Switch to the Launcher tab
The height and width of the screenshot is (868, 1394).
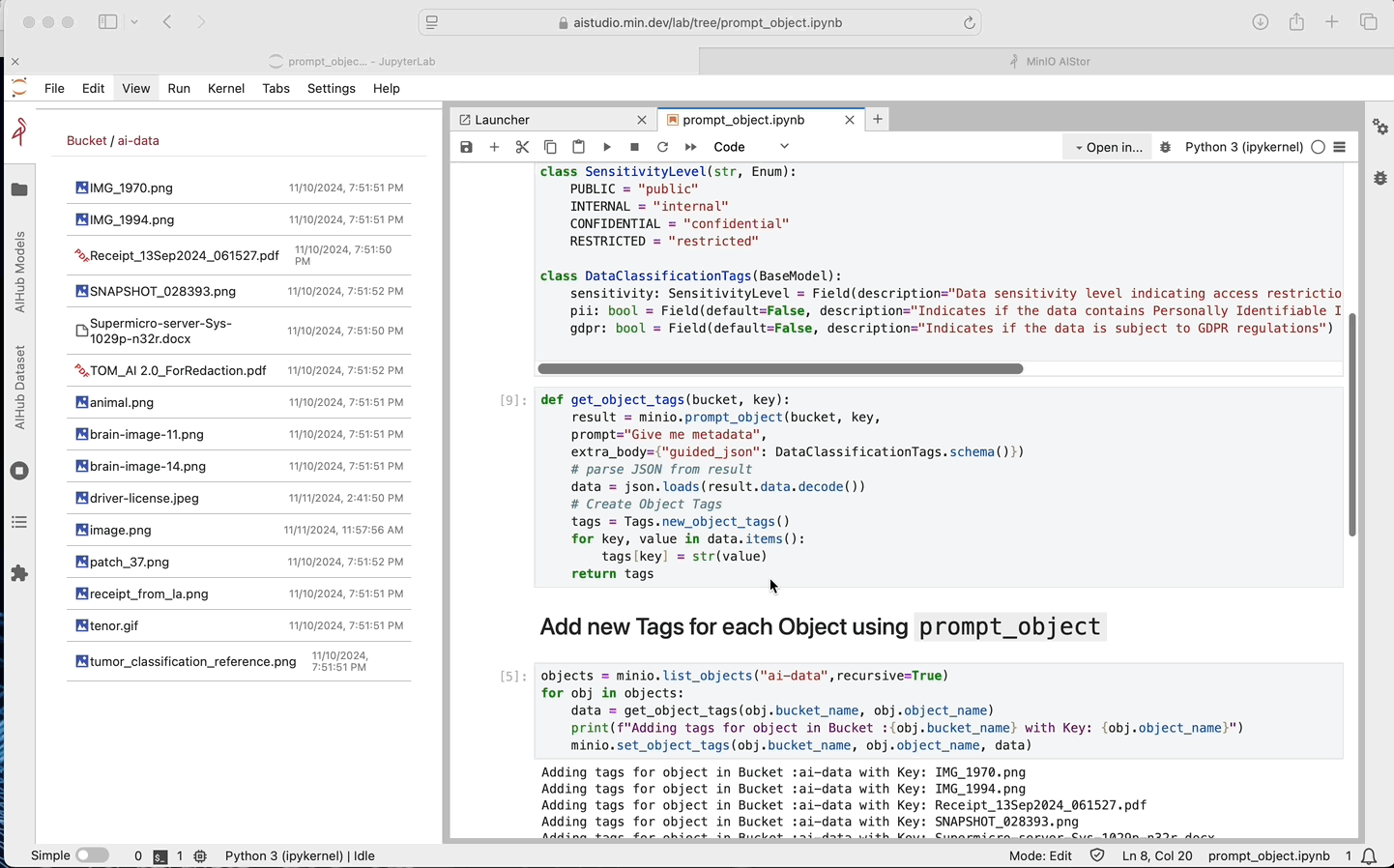(503, 120)
